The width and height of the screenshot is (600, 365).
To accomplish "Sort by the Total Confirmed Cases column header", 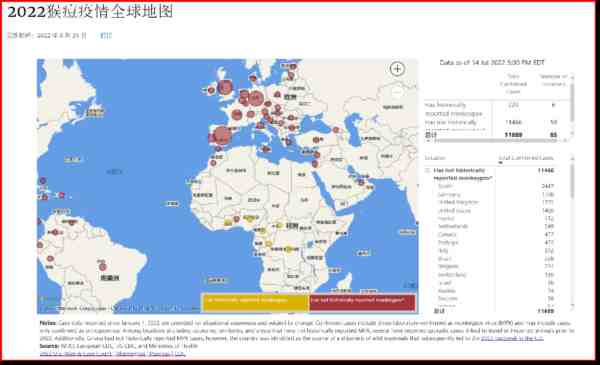I will 526,158.
